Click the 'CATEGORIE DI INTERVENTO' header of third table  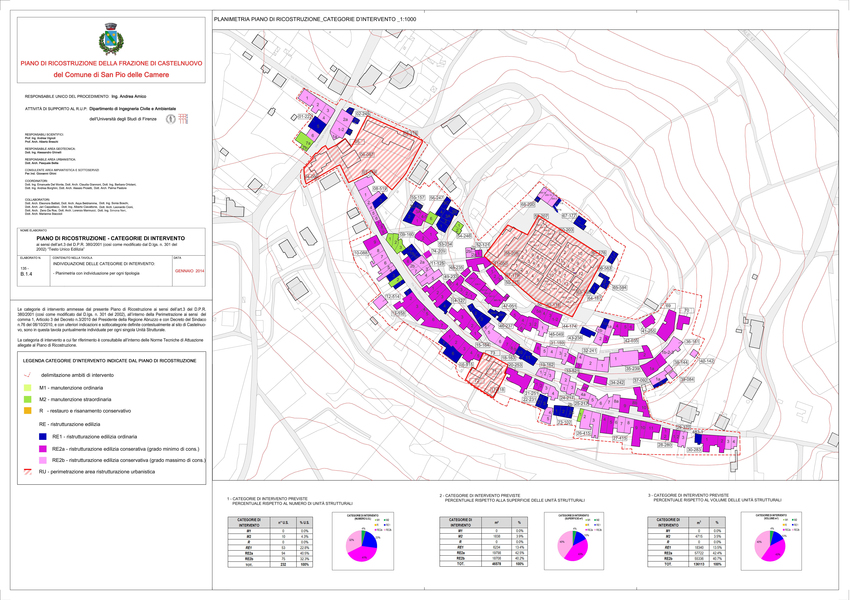click(x=667, y=522)
